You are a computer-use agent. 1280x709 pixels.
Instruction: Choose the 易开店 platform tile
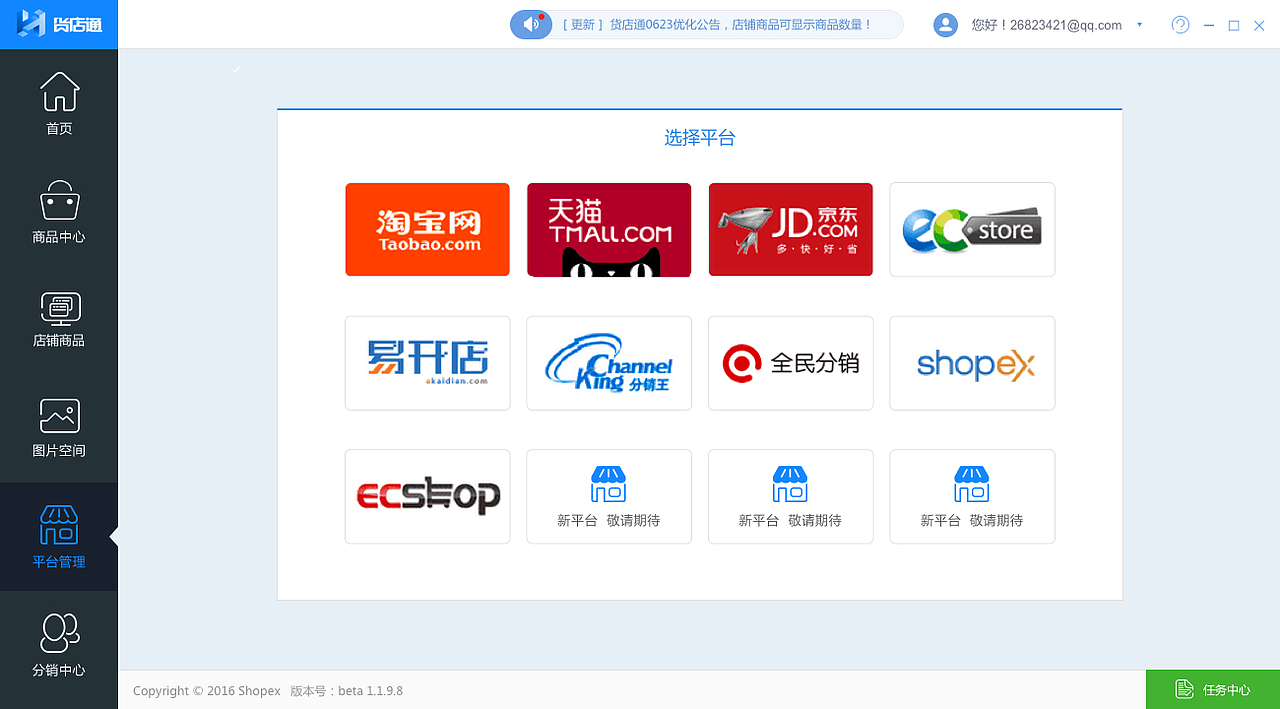(428, 363)
